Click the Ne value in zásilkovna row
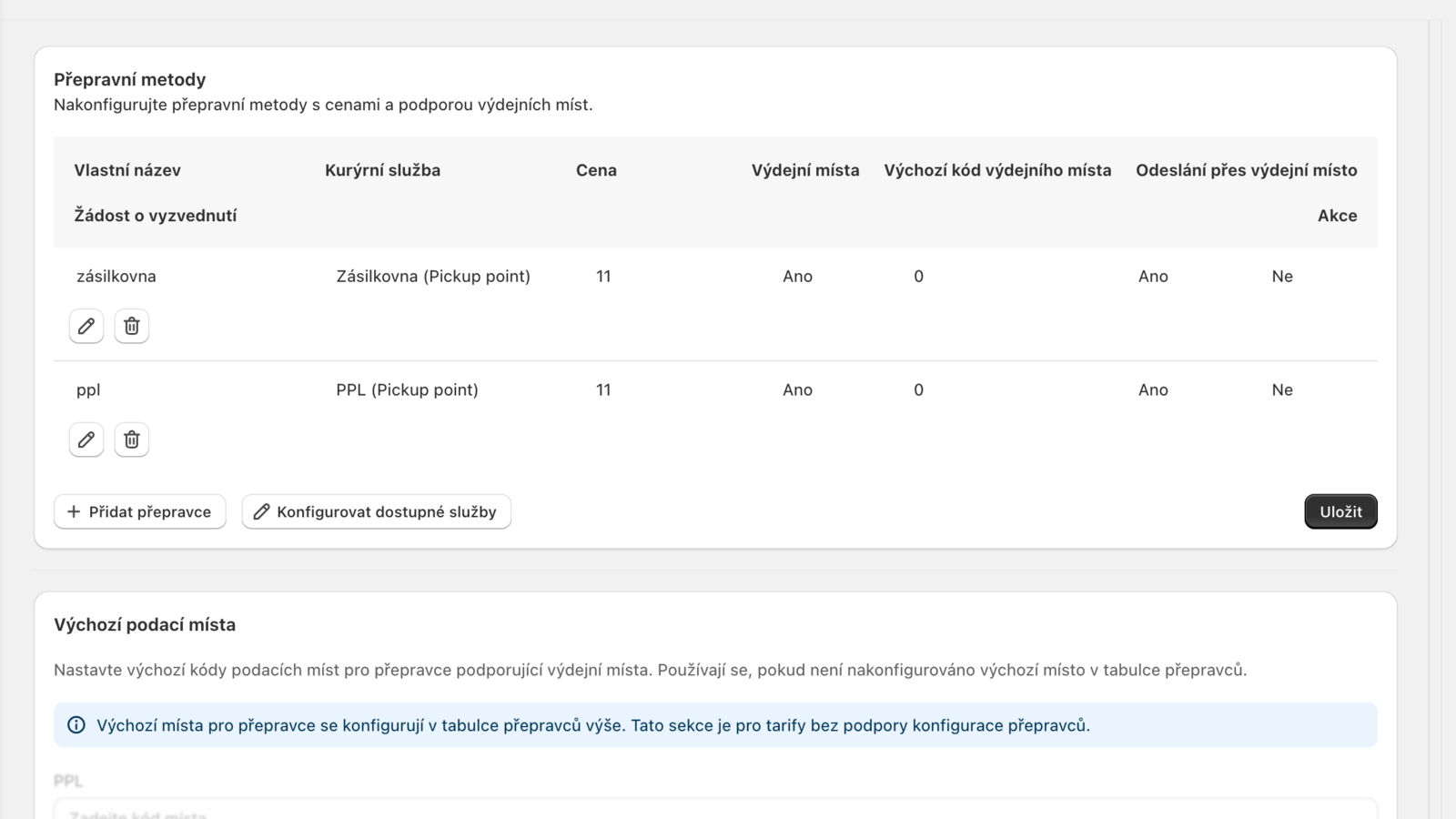This screenshot has height=819, width=1456. (1282, 277)
